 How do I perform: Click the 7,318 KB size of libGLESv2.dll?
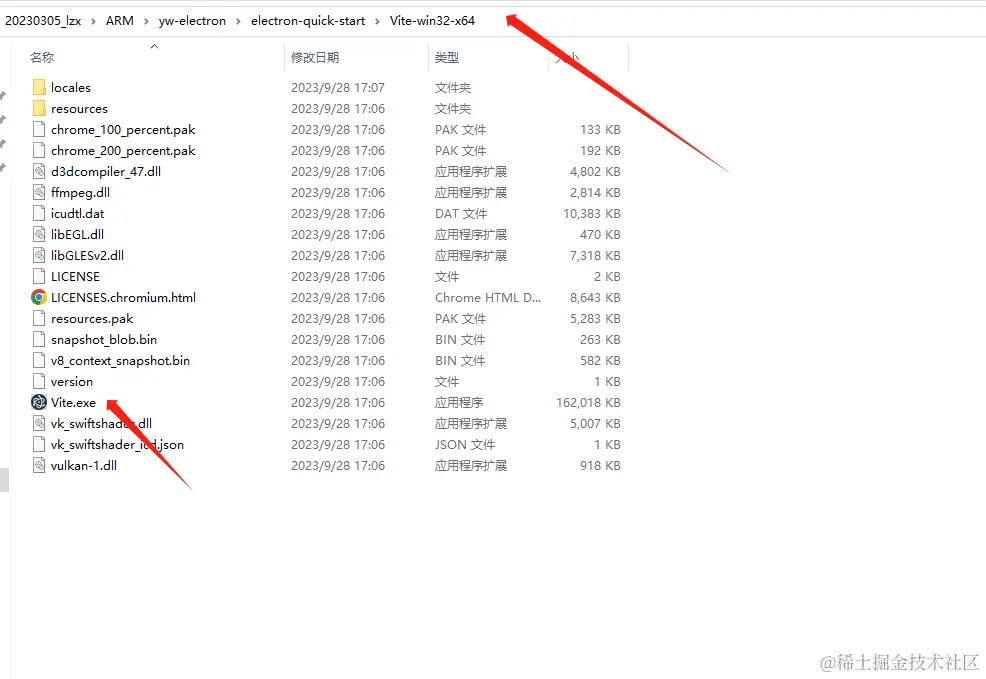(x=595, y=255)
